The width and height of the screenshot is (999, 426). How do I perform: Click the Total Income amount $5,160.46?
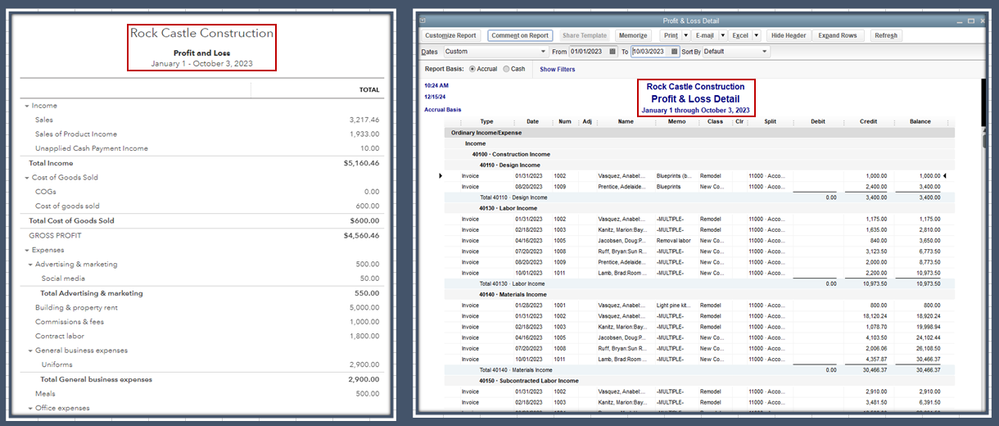coord(362,164)
